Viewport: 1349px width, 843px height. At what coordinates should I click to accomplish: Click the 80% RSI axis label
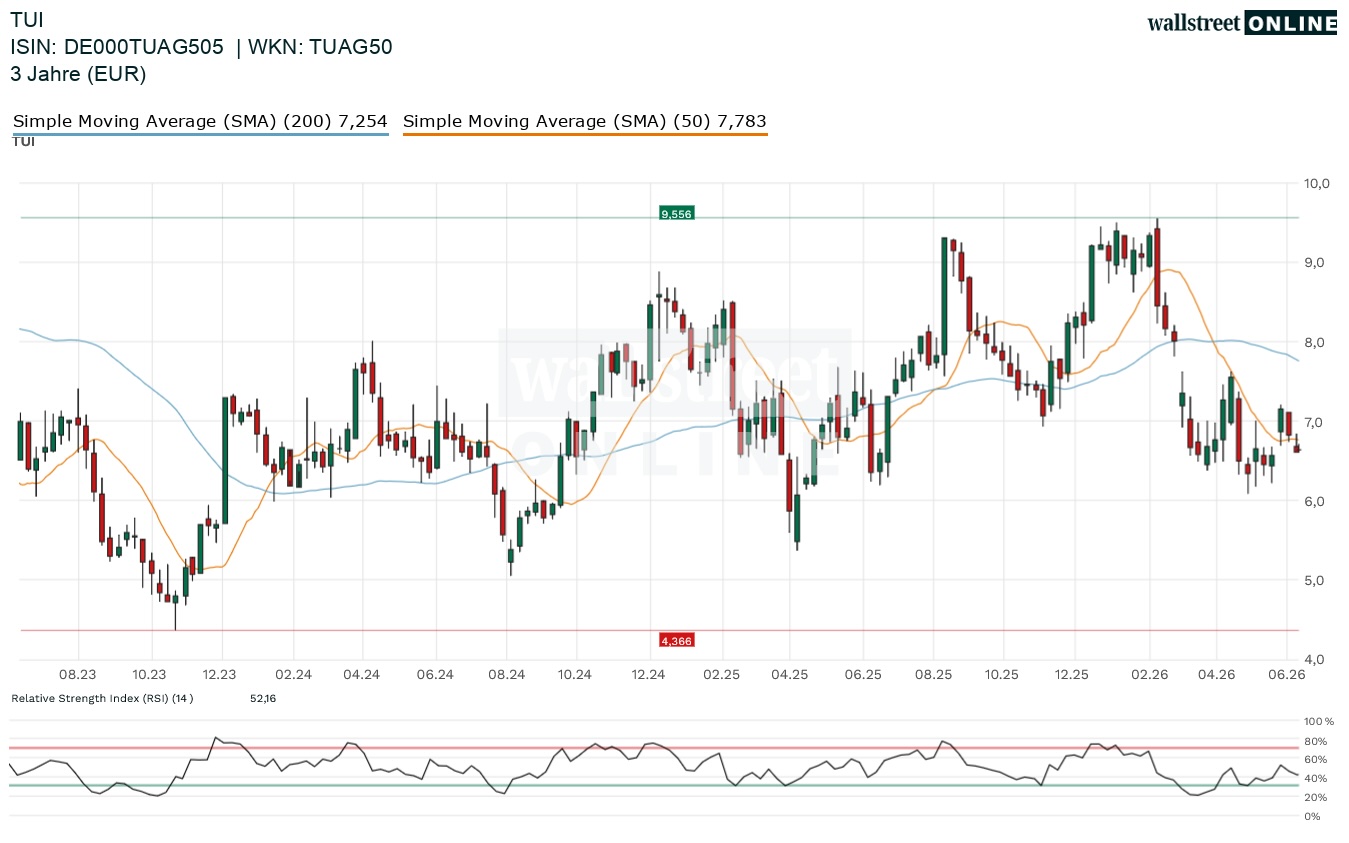(x=1317, y=741)
